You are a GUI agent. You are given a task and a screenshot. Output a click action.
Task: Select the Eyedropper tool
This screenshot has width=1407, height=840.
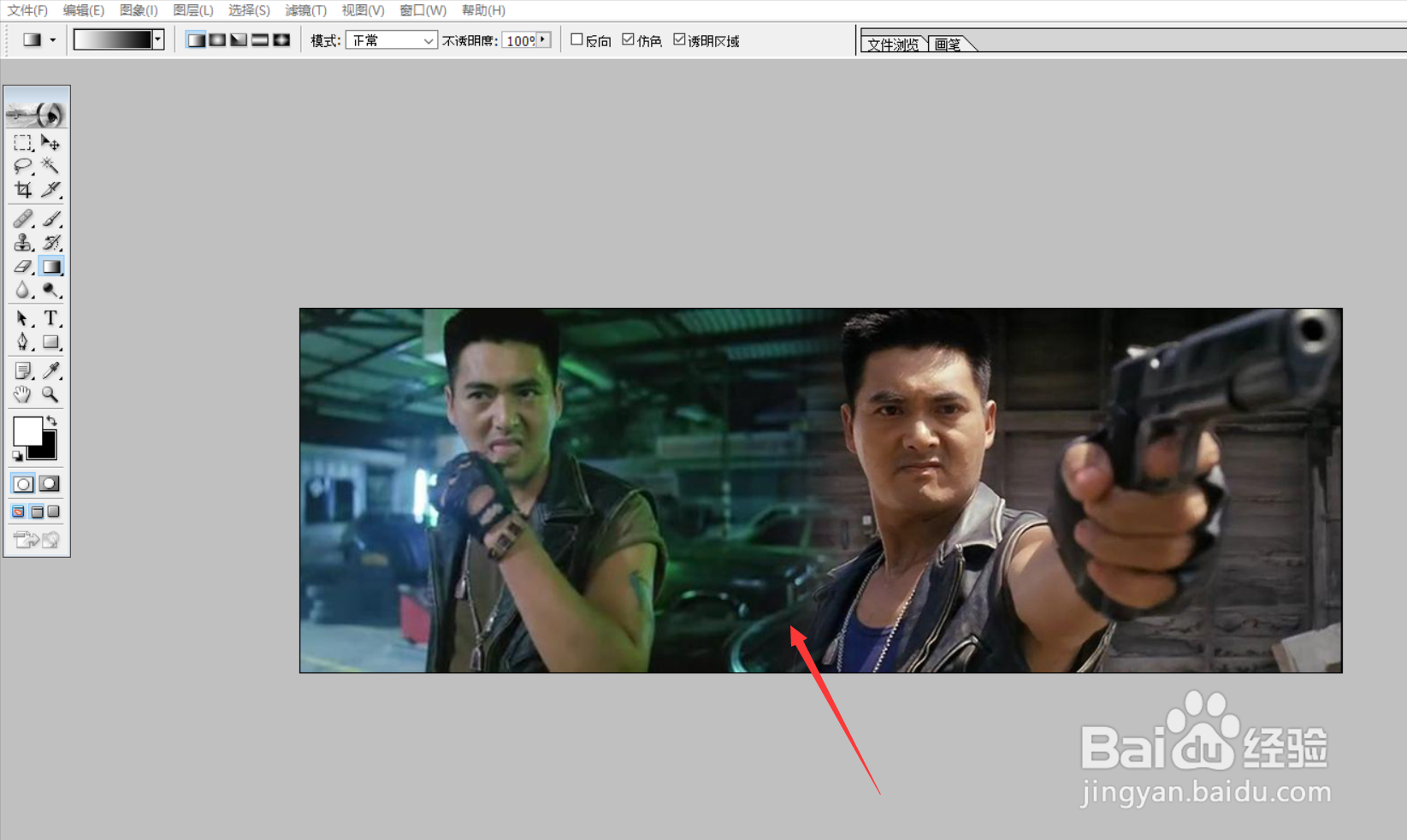click(50, 371)
